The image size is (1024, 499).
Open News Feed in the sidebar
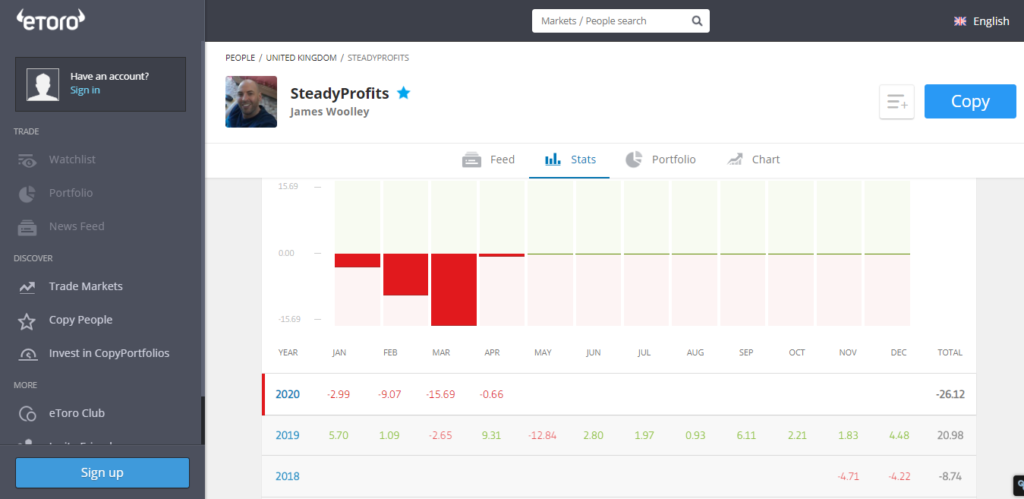click(76, 227)
